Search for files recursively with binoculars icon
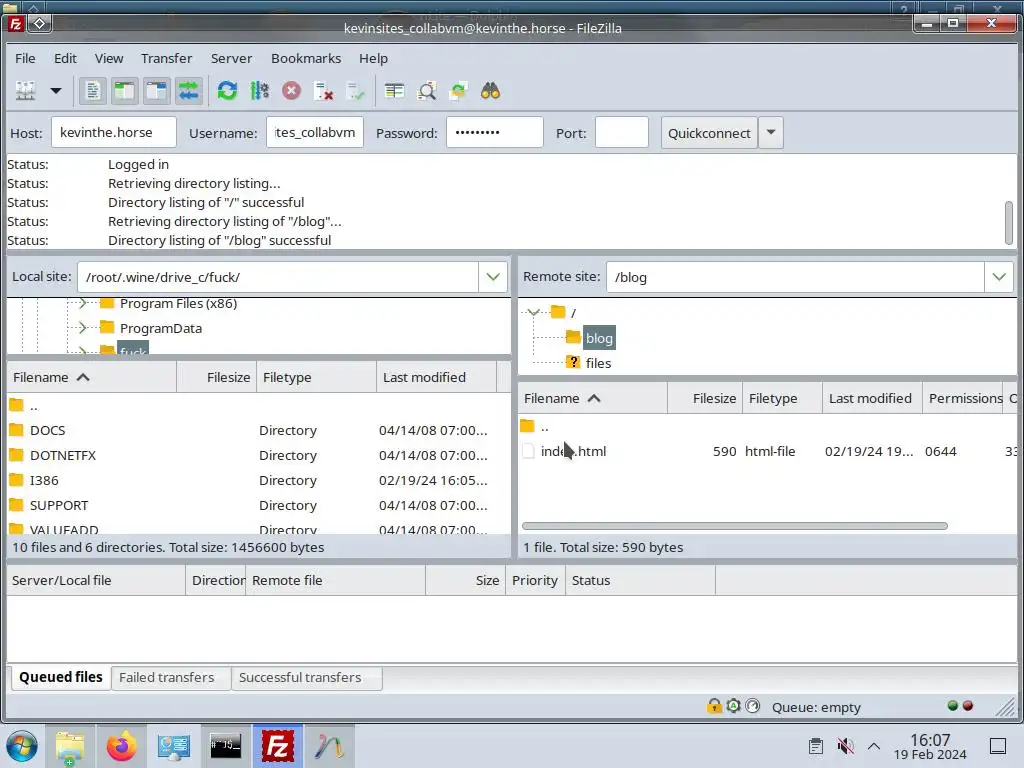The height and width of the screenshot is (768, 1024). [x=490, y=91]
